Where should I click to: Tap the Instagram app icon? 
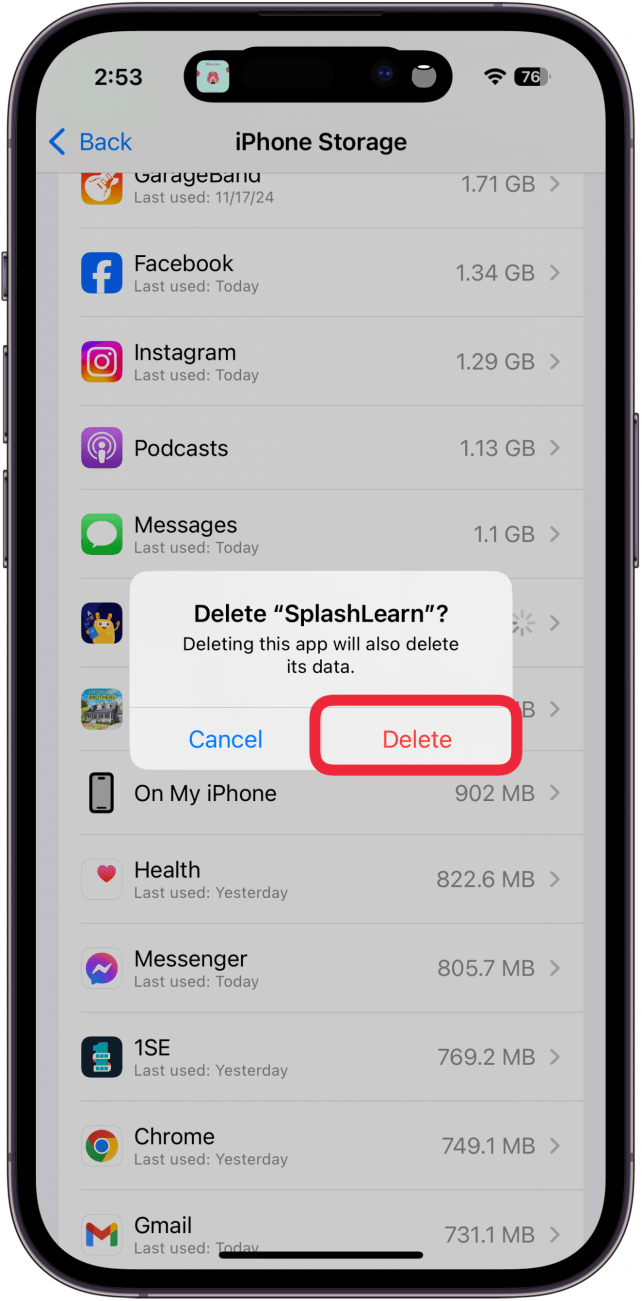coord(102,362)
